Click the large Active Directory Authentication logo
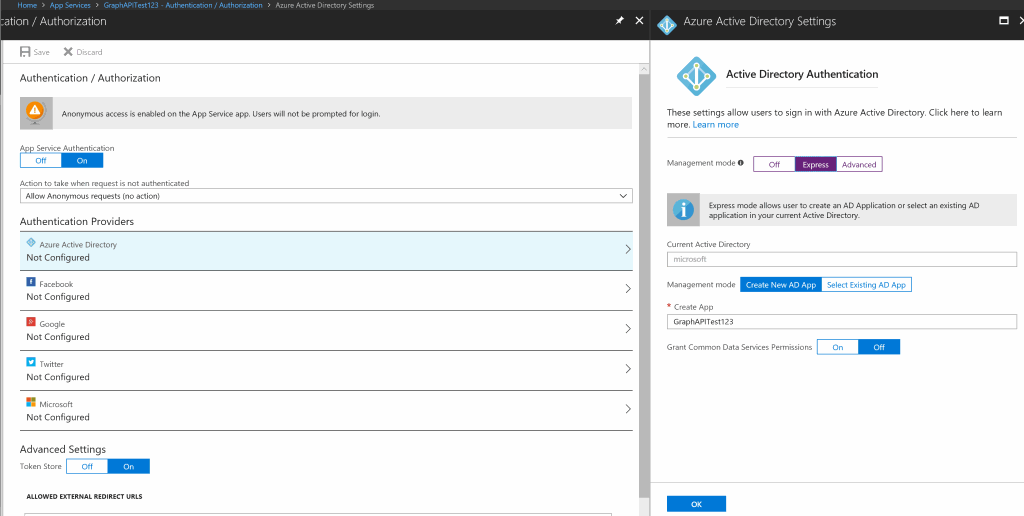Viewport: 1024px width, 516px height. [x=696, y=76]
